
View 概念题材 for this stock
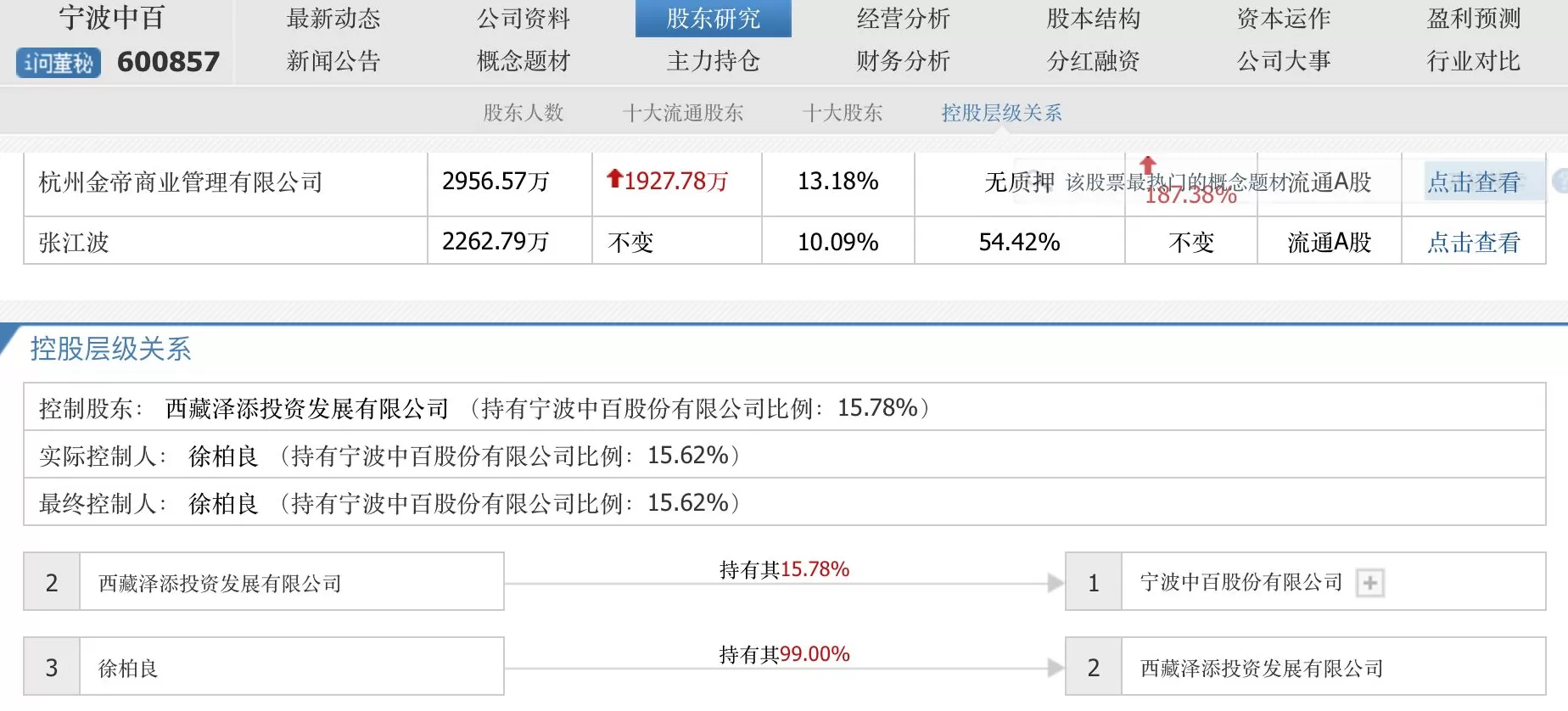[x=524, y=61]
